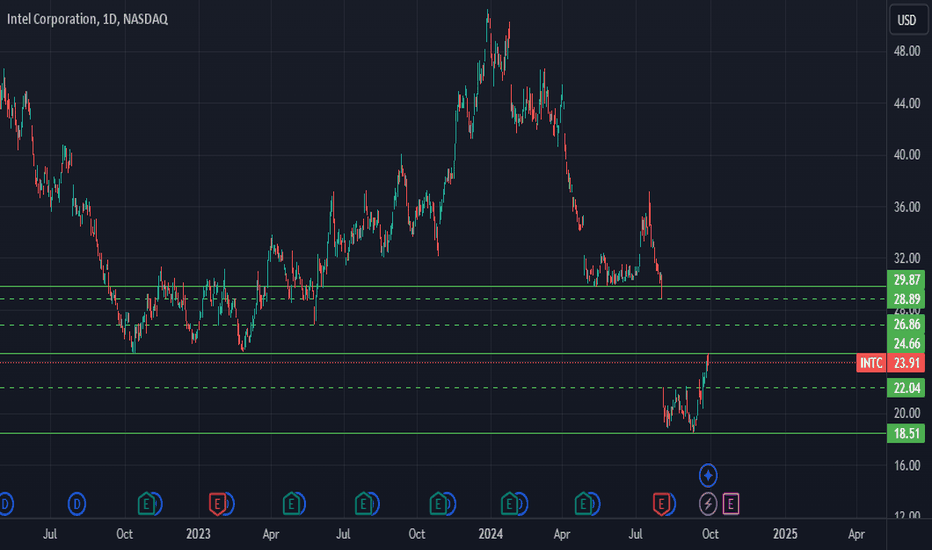Select the dashed green line at 22.04
This screenshot has height=550, width=932.
click(443, 388)
